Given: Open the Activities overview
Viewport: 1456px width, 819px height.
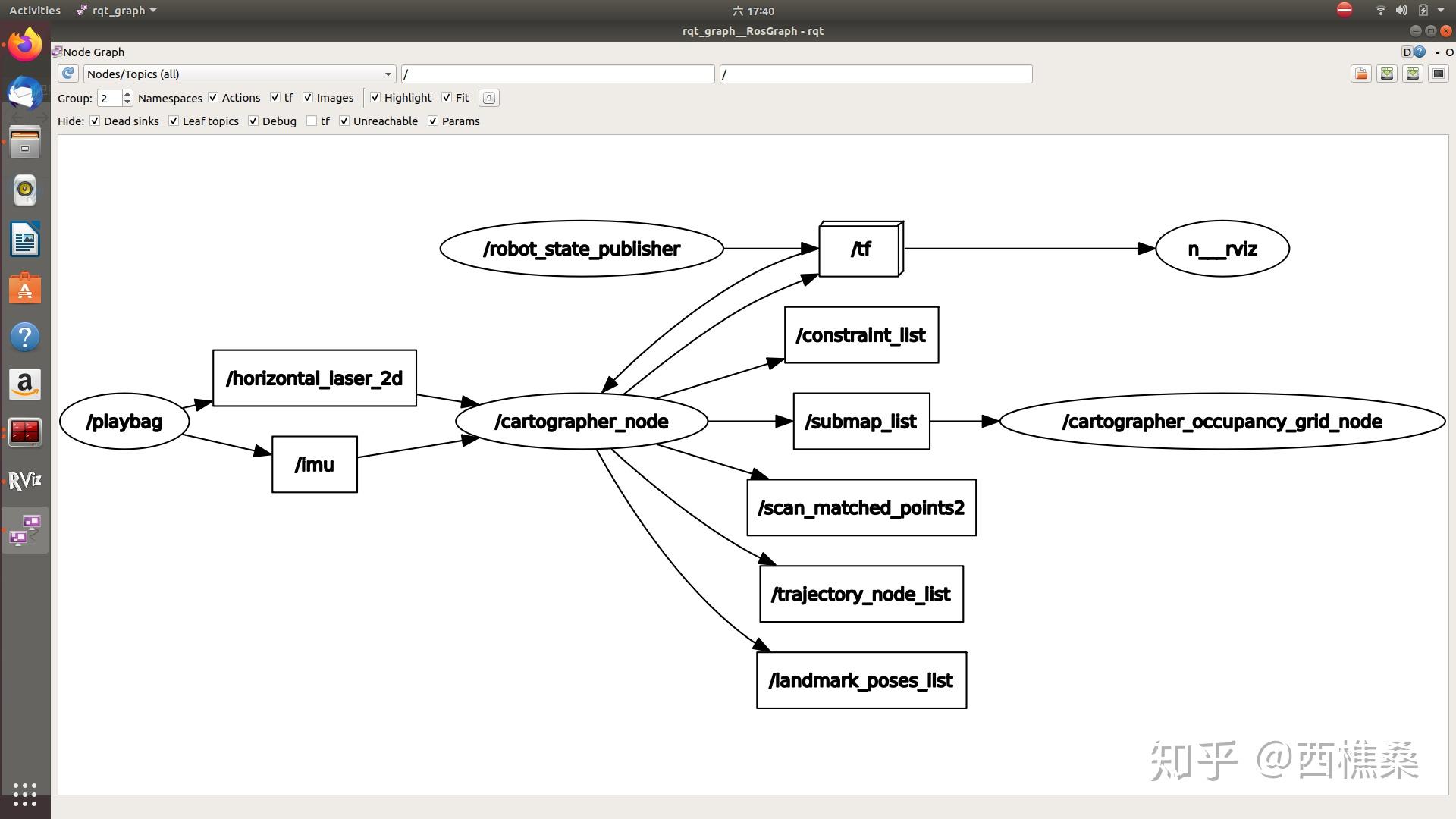Looking at the screenshot, I should [35, 11].
